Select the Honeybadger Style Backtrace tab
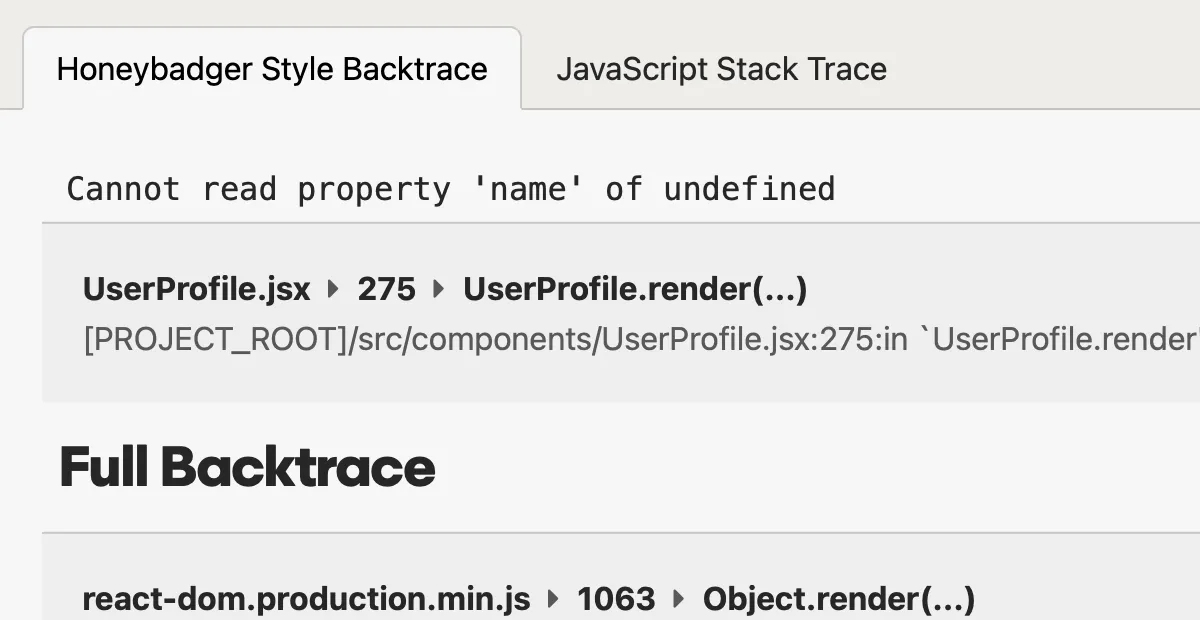1200x620 pixels. point(272,69)
